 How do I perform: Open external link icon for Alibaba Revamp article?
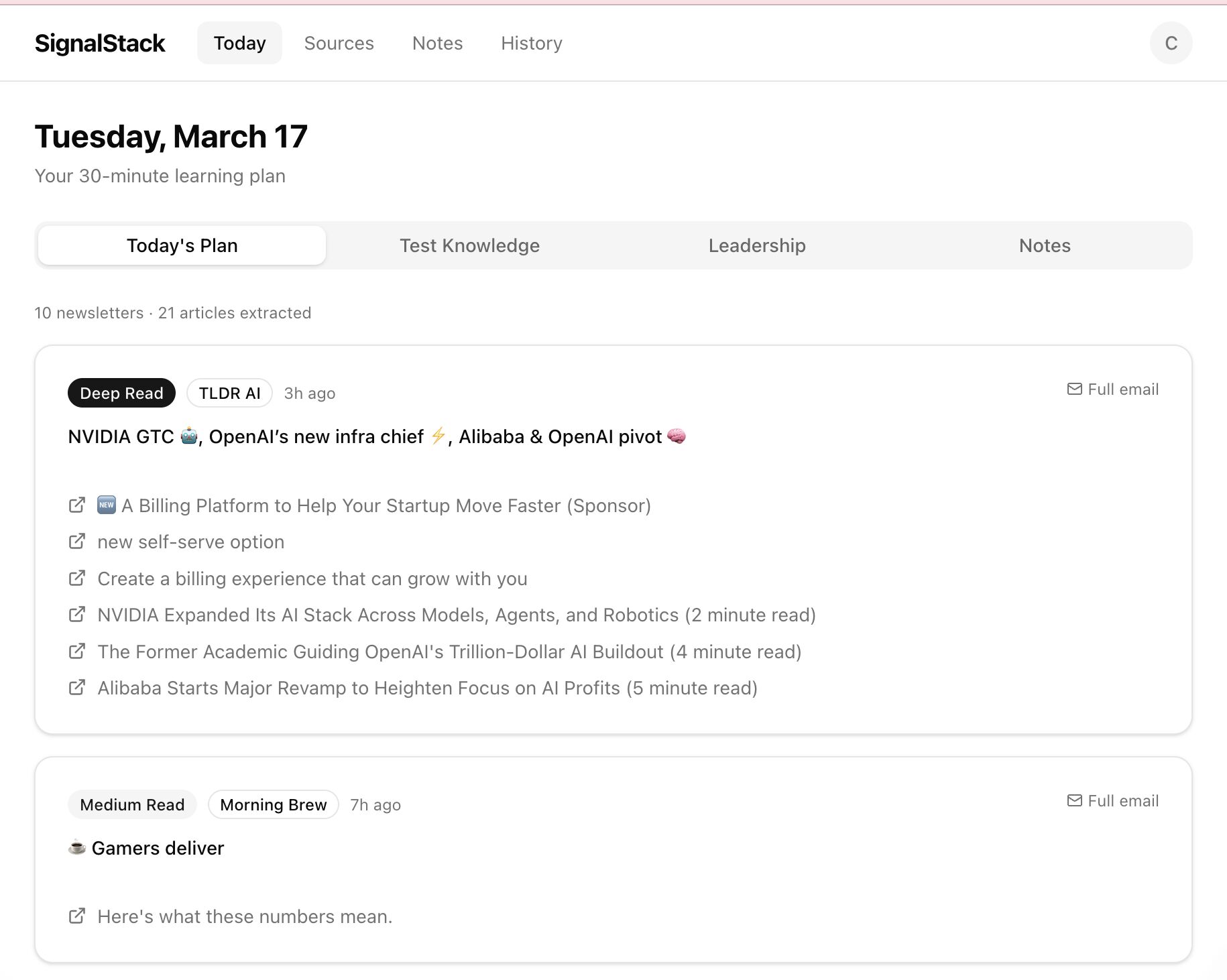pos(77,687)
